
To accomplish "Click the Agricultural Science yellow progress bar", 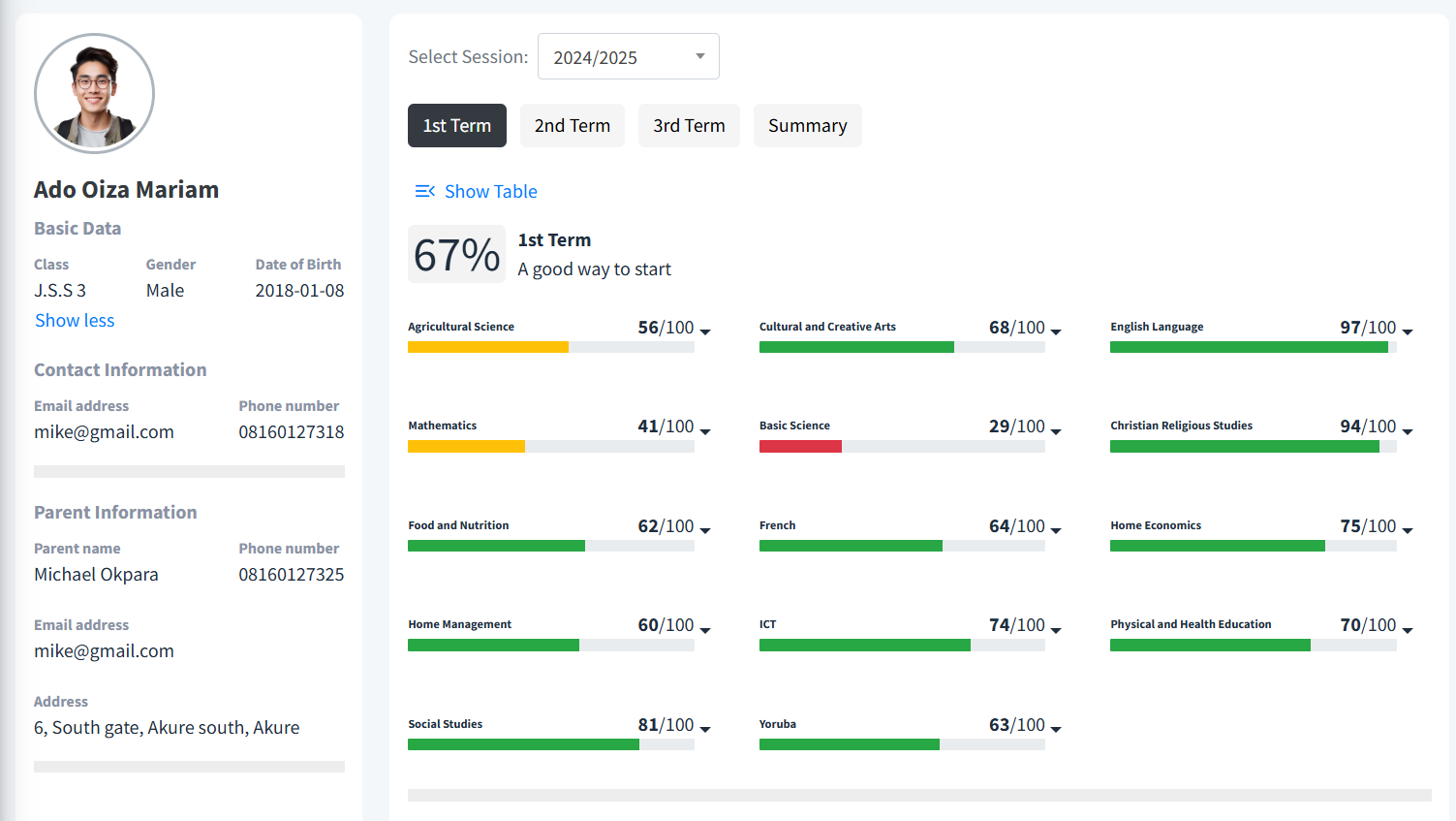I will click(x=488, y=347).
